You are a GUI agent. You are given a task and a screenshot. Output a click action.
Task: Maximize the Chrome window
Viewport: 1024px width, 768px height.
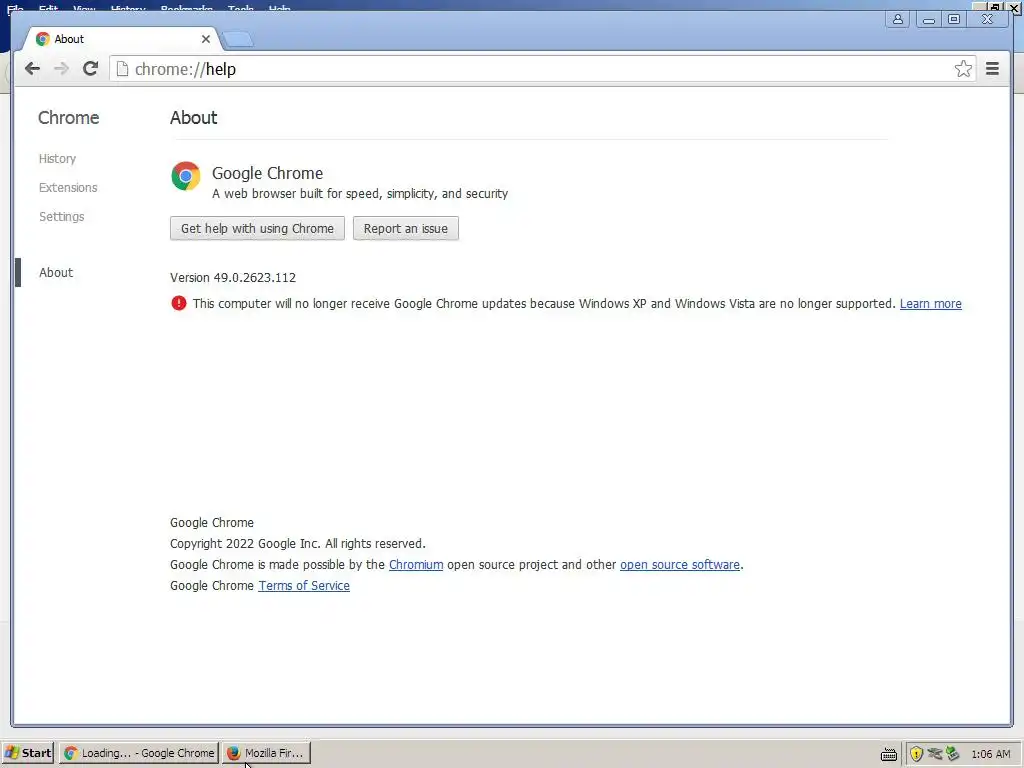click(954, 19)
